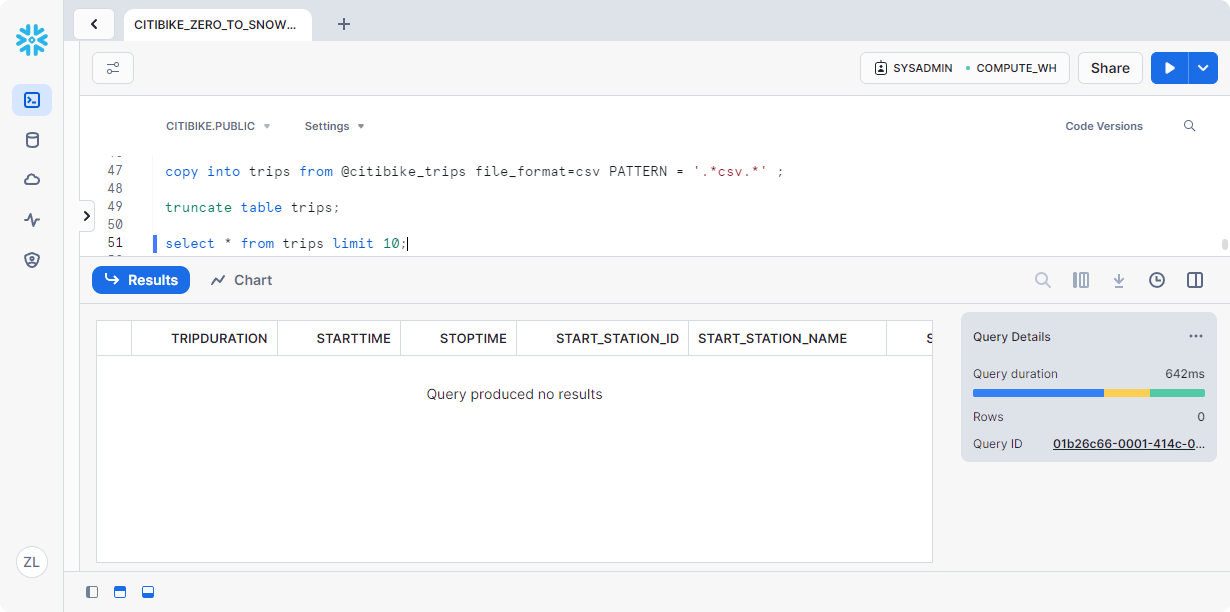Open the Data database icon in sidebar

[32, 140]
